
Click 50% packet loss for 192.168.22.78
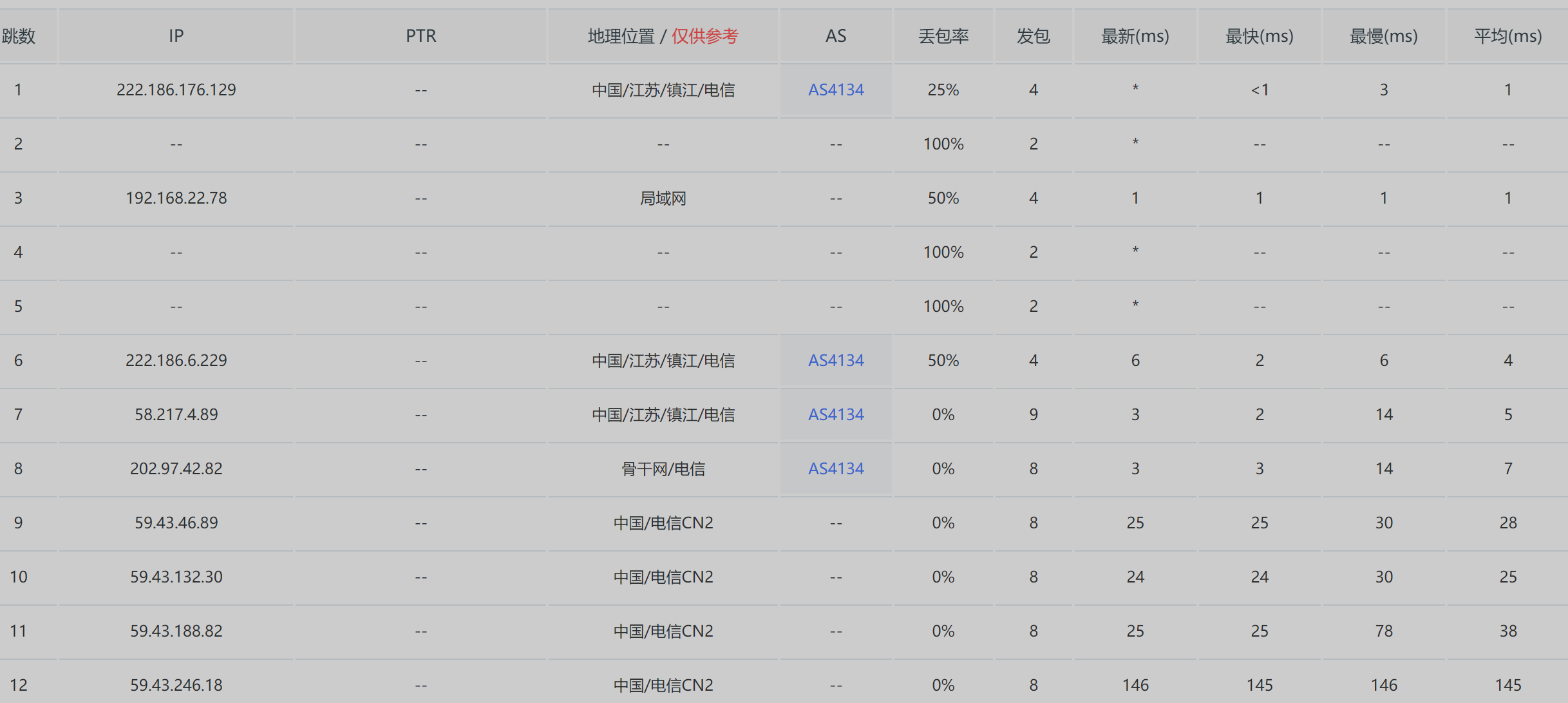(943, 198)
